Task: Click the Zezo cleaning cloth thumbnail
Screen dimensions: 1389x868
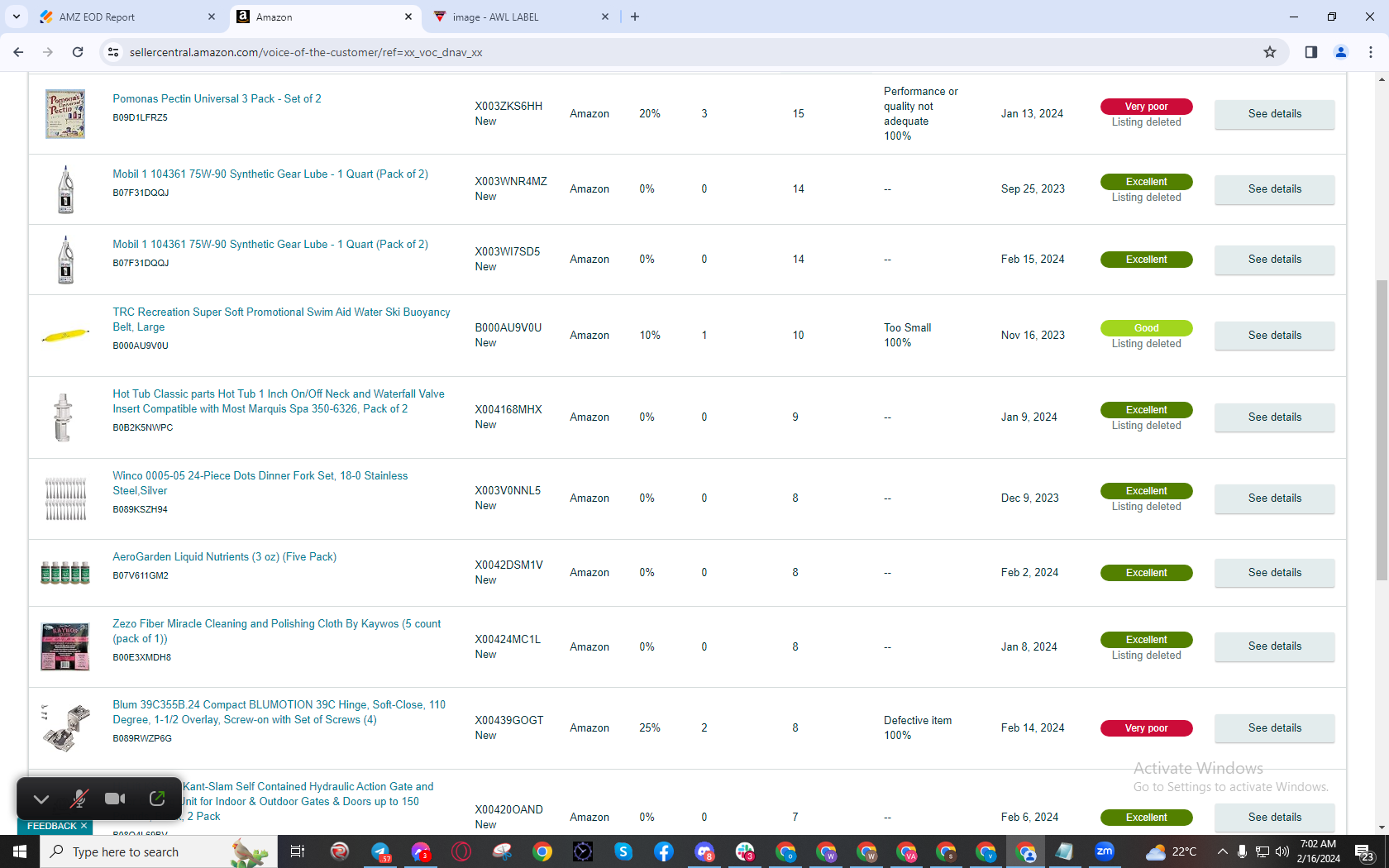Action: [65, 646]
